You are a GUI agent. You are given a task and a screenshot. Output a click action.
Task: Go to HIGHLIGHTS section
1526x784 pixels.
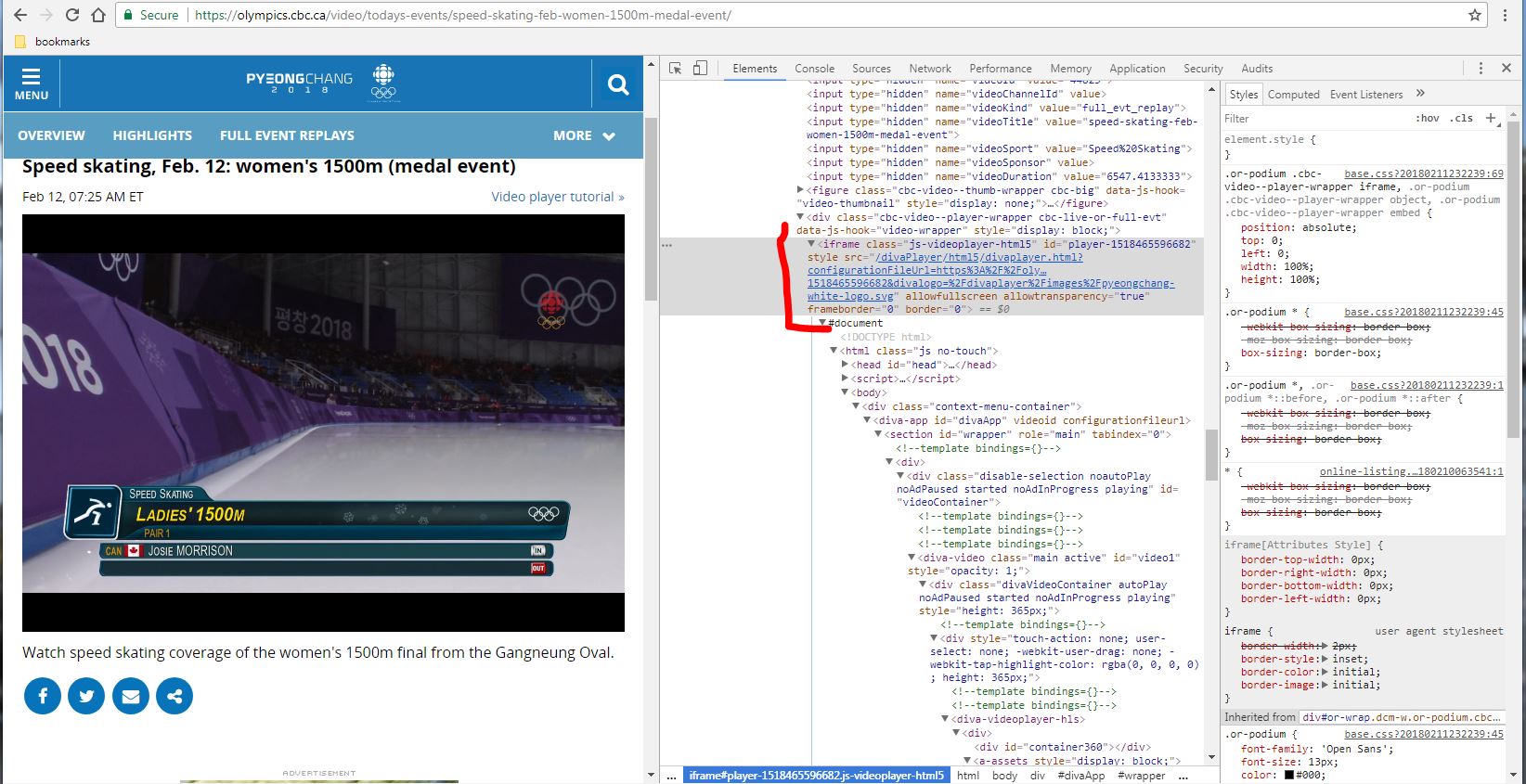(x=152, y=135)
